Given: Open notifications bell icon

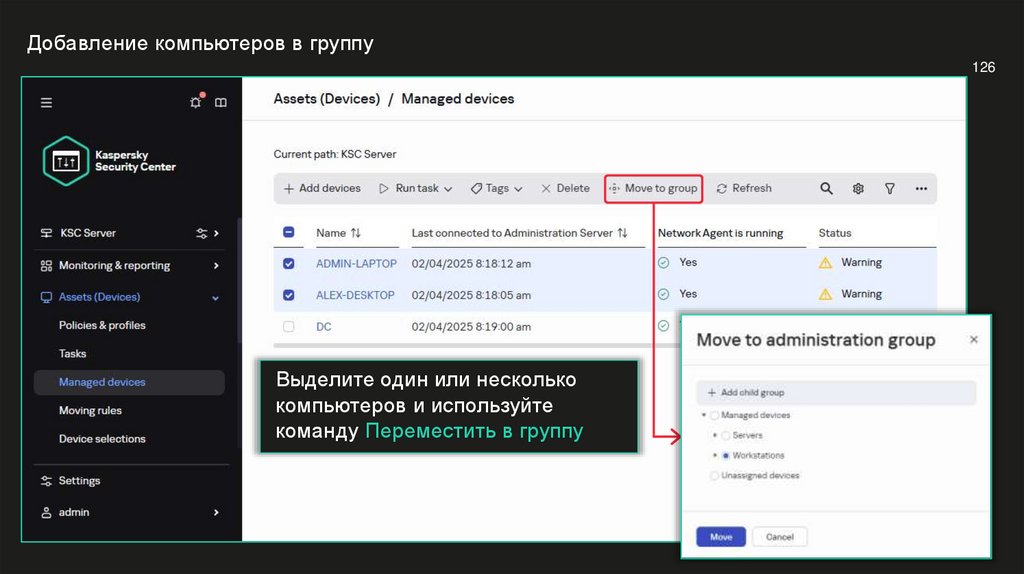Looking at the screenshot, I should 196,102.
